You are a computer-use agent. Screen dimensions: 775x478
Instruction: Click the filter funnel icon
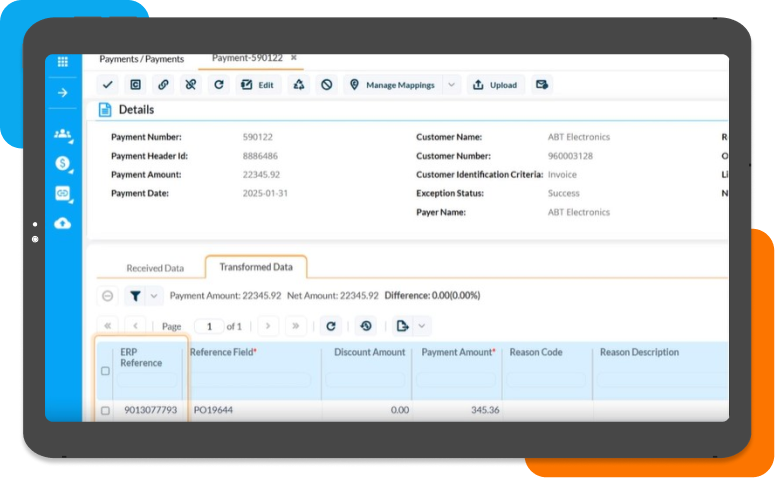tap(135, 296)
